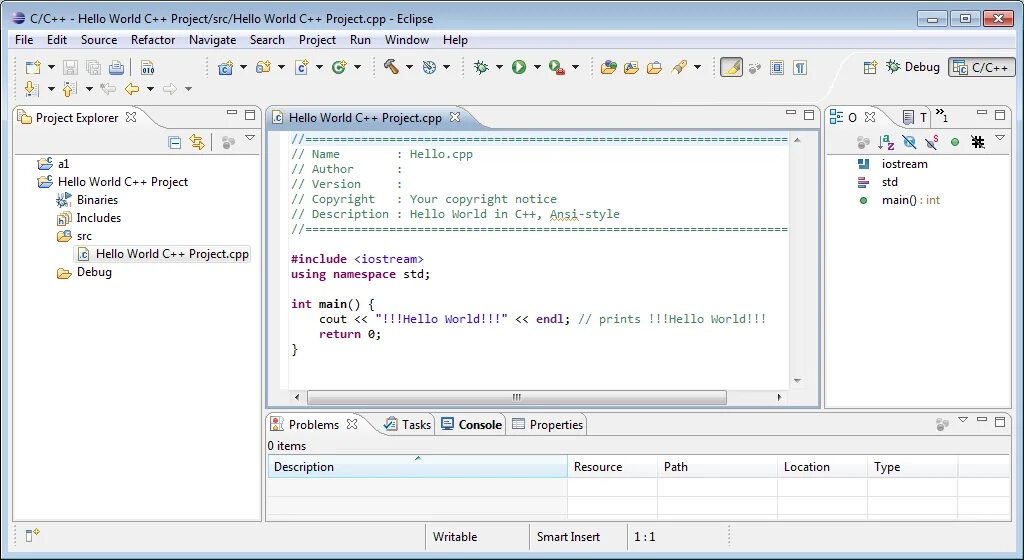This screenshot has width=1024, height=560.
Task: Click the Open Type toolbar icon
Action: coord(632,67)
